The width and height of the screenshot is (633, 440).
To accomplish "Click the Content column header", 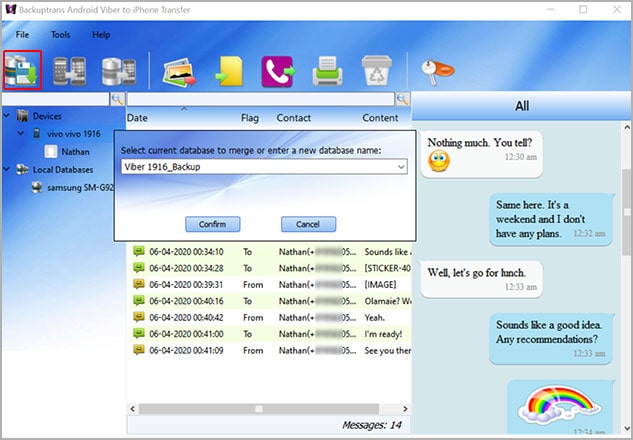I will pos(380,118).
